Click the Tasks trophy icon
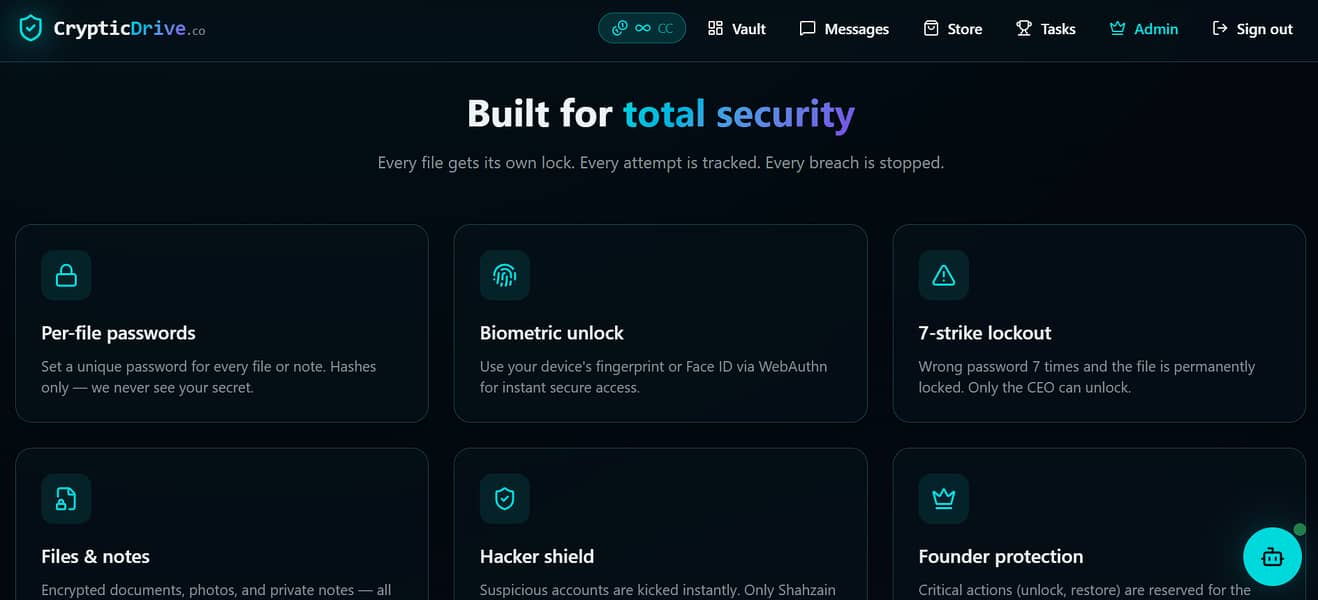 click(1024, 28)
